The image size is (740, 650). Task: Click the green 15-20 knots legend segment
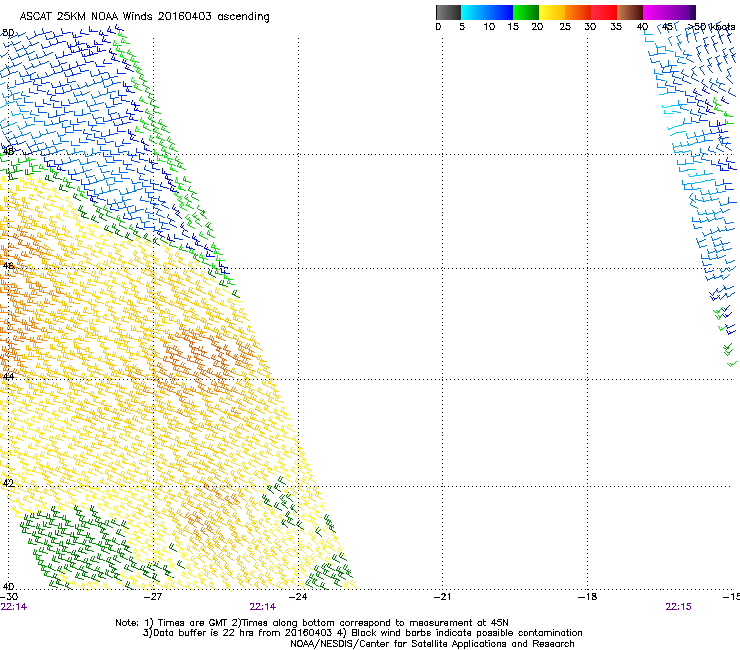tap(526, 12)
